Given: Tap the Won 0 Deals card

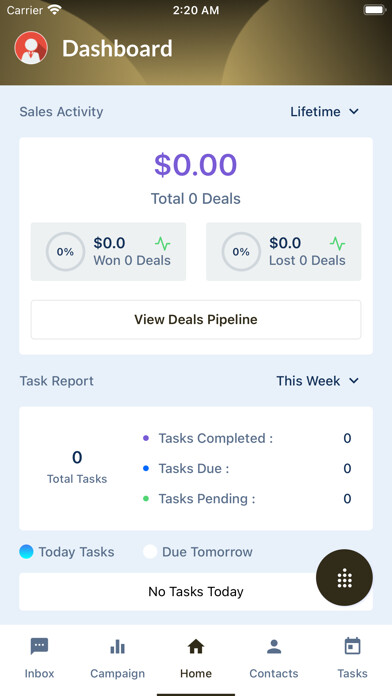Looking at the screenshot, I should click(x=108, y=252).
